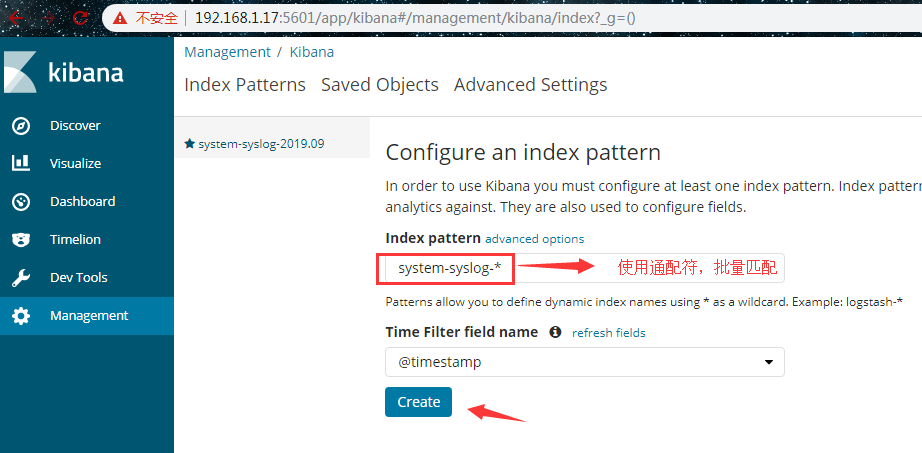
Task: Select the Management sidebar item
Action: 87,316
